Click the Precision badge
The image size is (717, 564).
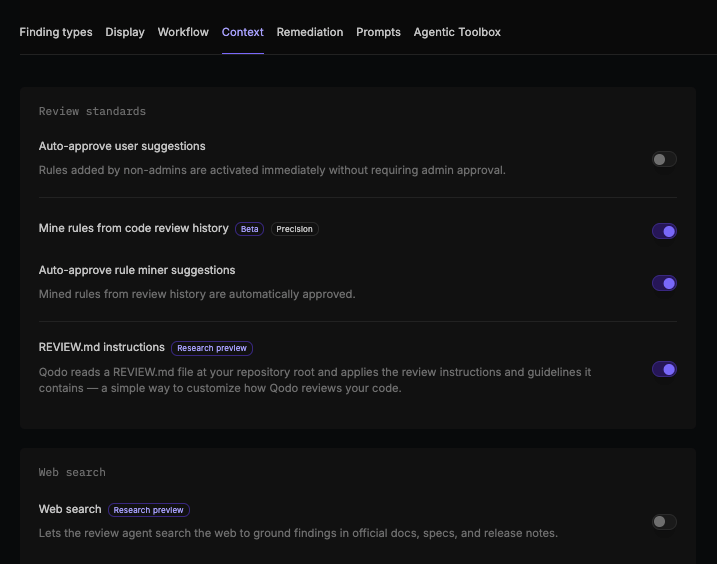pos(294,229)
